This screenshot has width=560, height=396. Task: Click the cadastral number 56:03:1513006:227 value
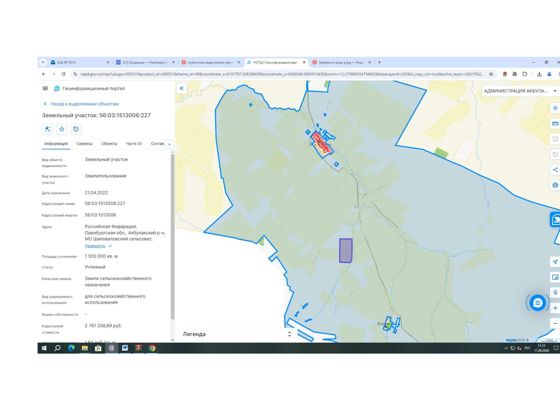[105, 204]
